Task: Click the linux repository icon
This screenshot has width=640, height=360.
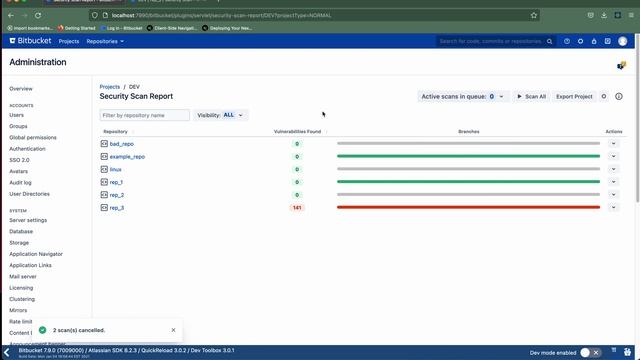Action: tap(104, 169)
